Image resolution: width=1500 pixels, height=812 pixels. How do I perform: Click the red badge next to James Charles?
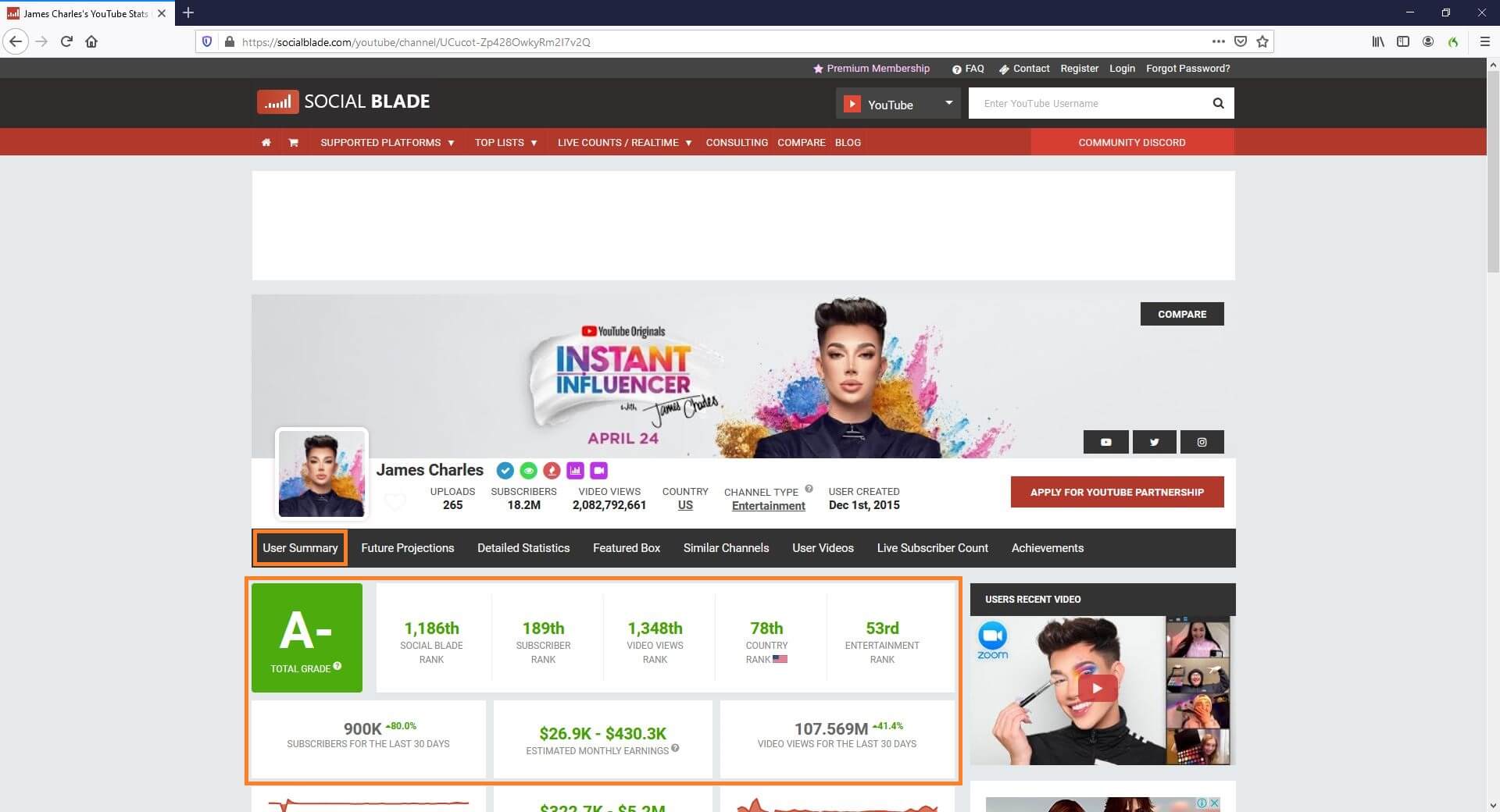click(552, 471)
